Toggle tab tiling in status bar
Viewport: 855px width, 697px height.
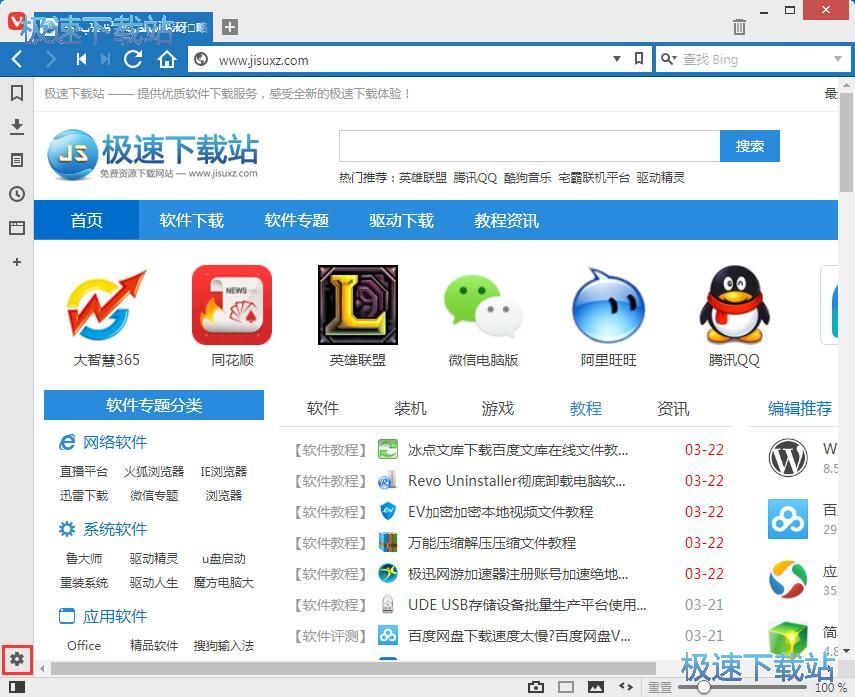566,687
